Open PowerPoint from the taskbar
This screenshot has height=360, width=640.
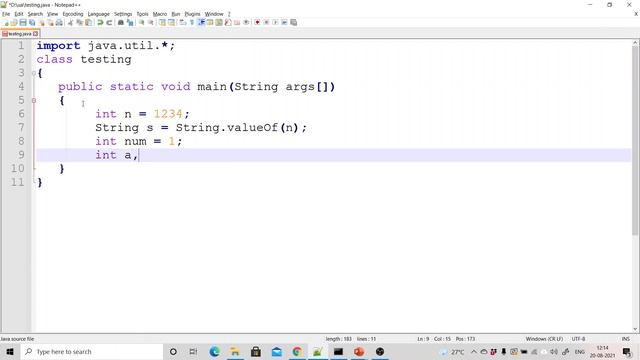coord(359,351)
